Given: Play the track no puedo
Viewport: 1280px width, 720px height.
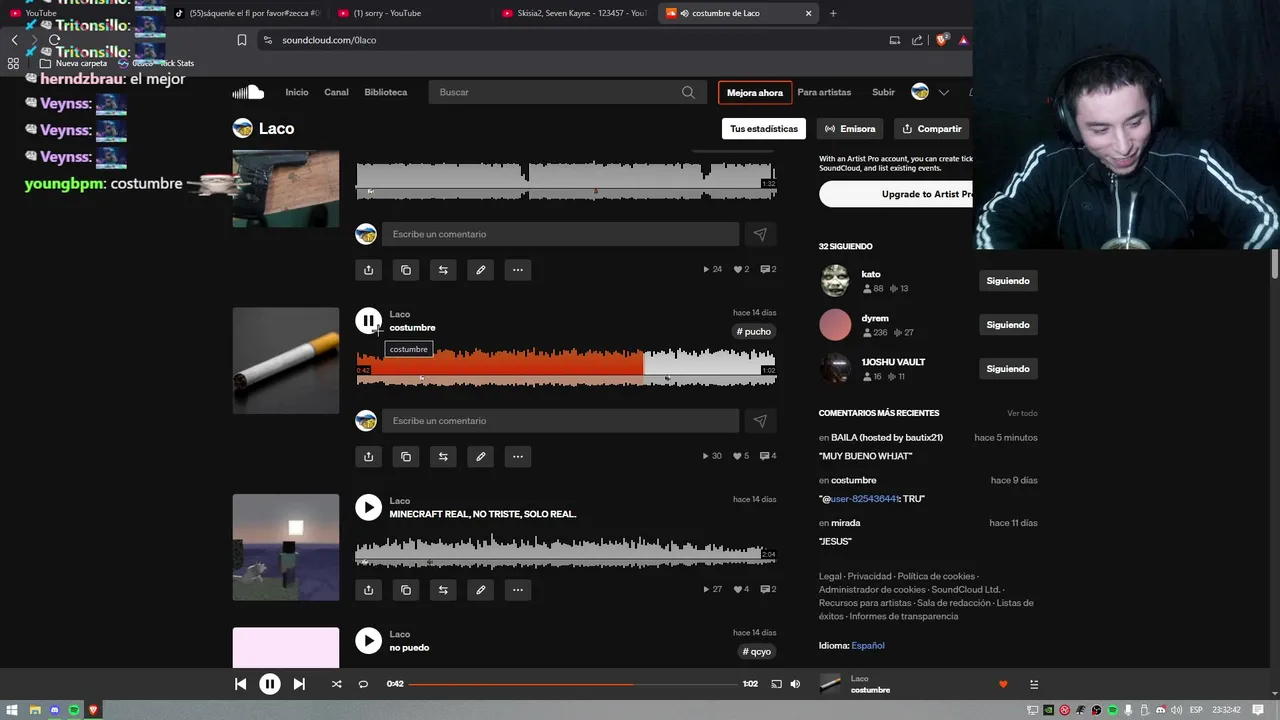Looking at the screenshot, I should click(x=368, y=641).
